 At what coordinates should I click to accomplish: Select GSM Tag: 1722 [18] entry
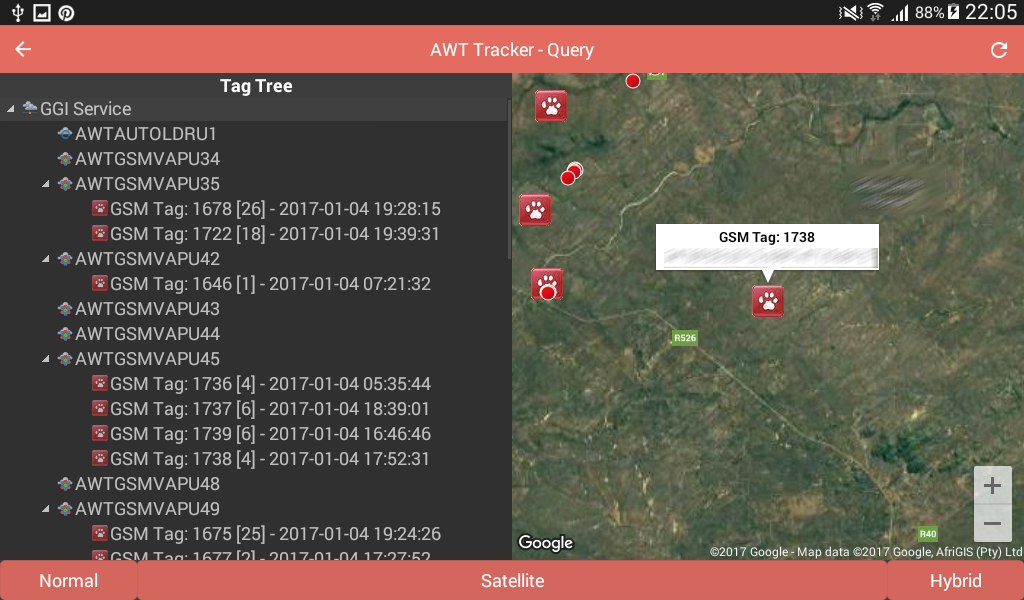click(x=275, y=234)
